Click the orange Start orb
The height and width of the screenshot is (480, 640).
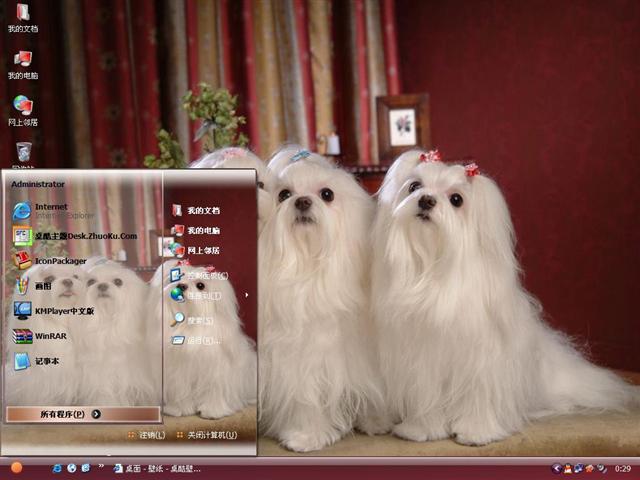click(16, 468)
